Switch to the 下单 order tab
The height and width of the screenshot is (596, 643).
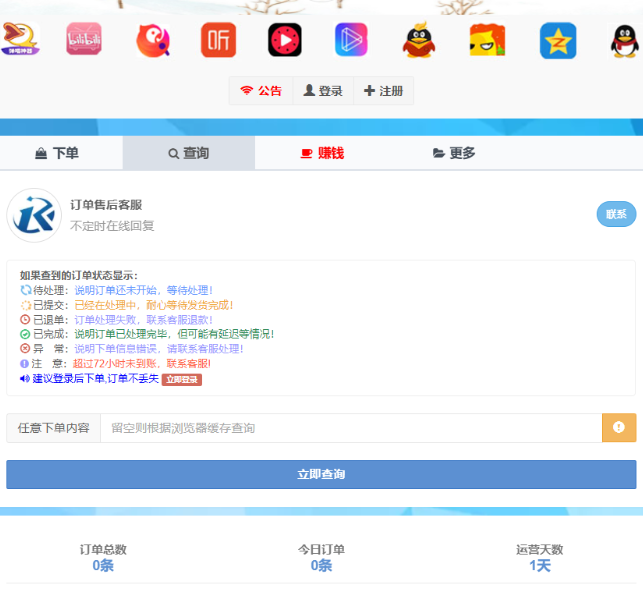tap(57, 153)
